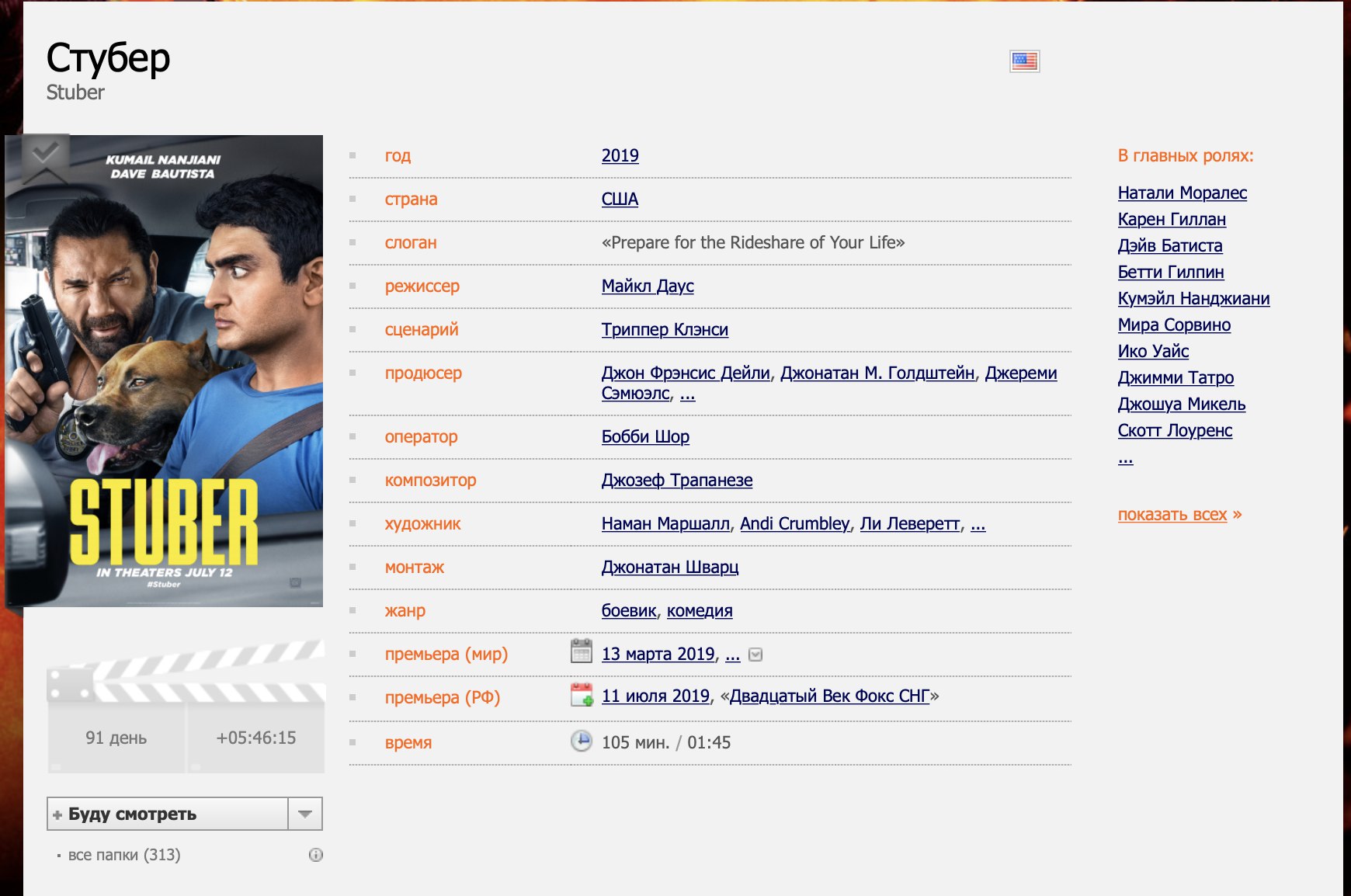This screenshot has height=896, width=1351.
Task: Click the runtime text '105 мин. / 01:45'
Action: click(666, 742)
